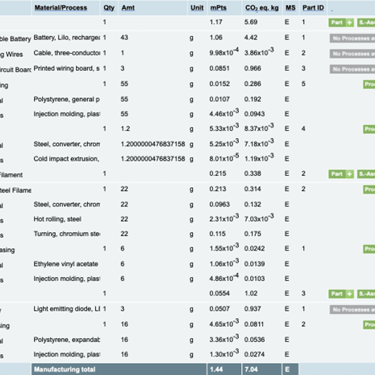The height and width of the screenshot is (375, 375).
Task: Click Injection molding in the 0.0103 CO2 row
Action: point(67,279)
